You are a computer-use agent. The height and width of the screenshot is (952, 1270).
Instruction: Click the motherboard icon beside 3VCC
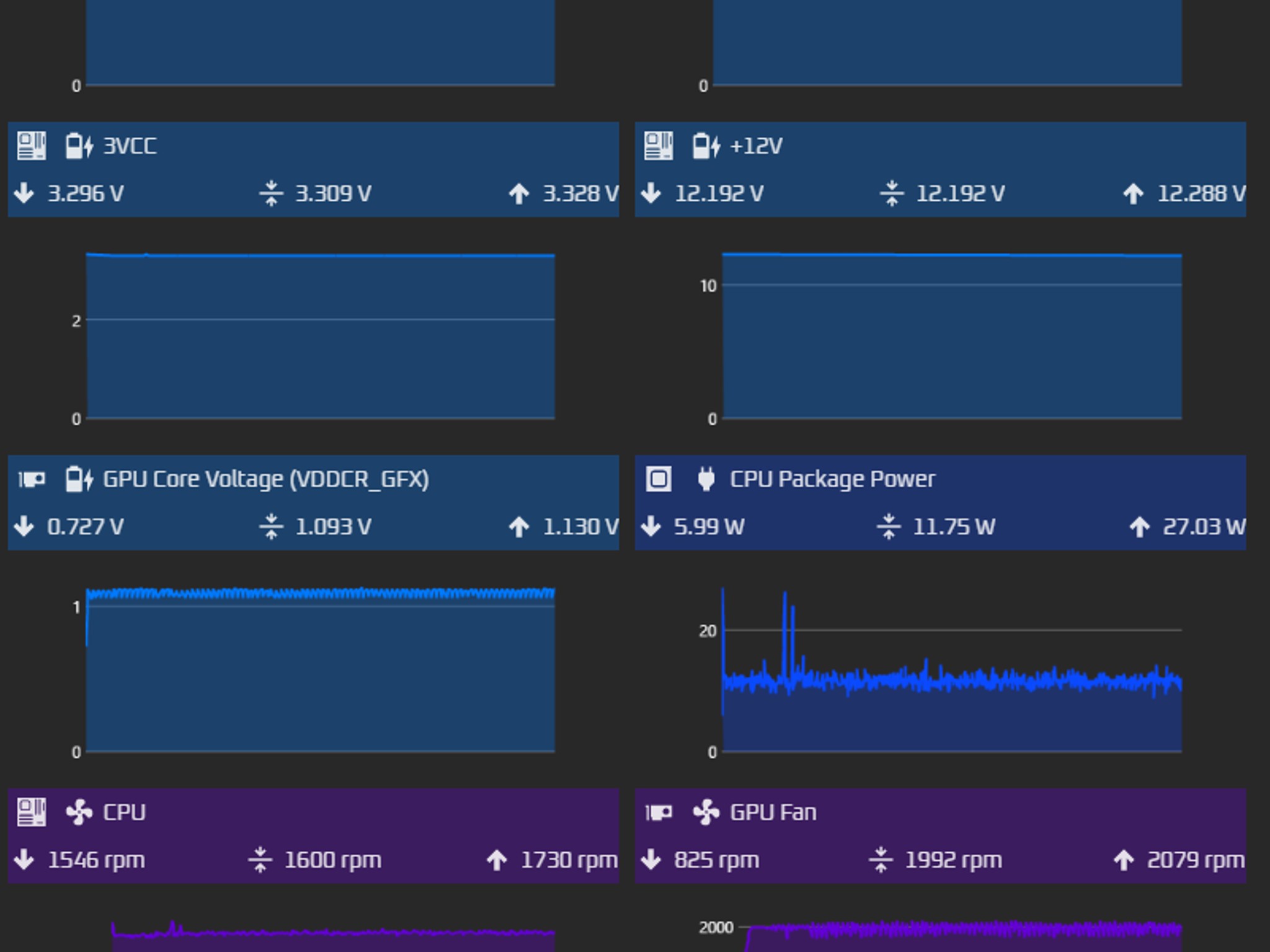(x=31, y=146)
